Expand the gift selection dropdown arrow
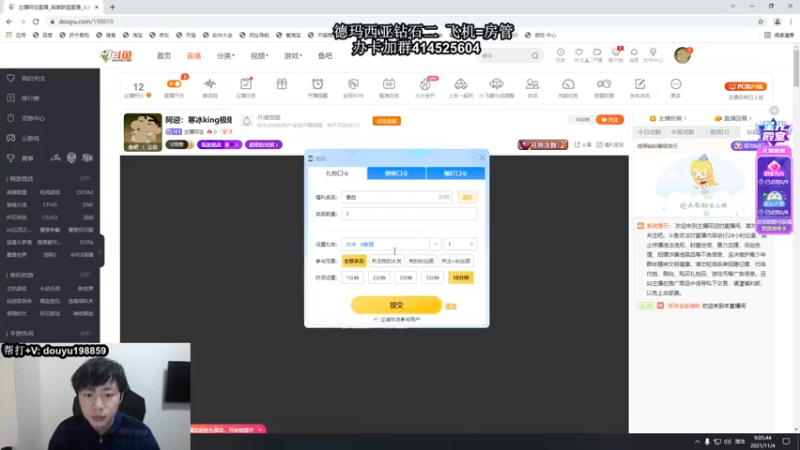This screenshot has height=450, width=800. click(x=435, y=244)
